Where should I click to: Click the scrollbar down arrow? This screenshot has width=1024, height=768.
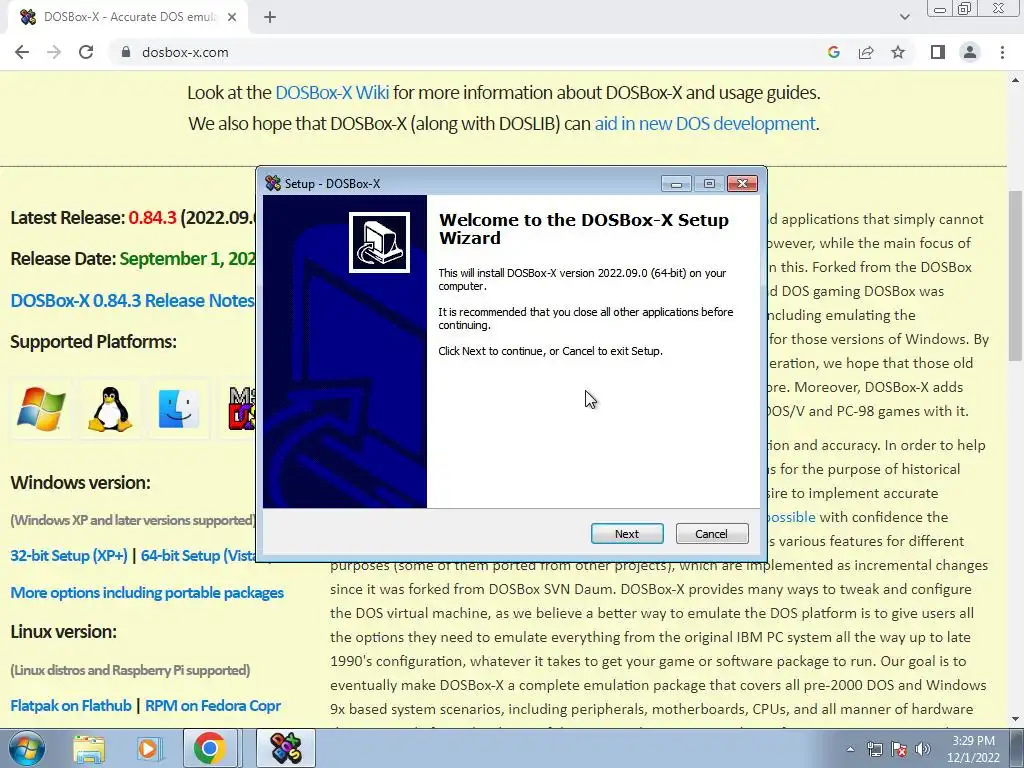point(1015,720)
